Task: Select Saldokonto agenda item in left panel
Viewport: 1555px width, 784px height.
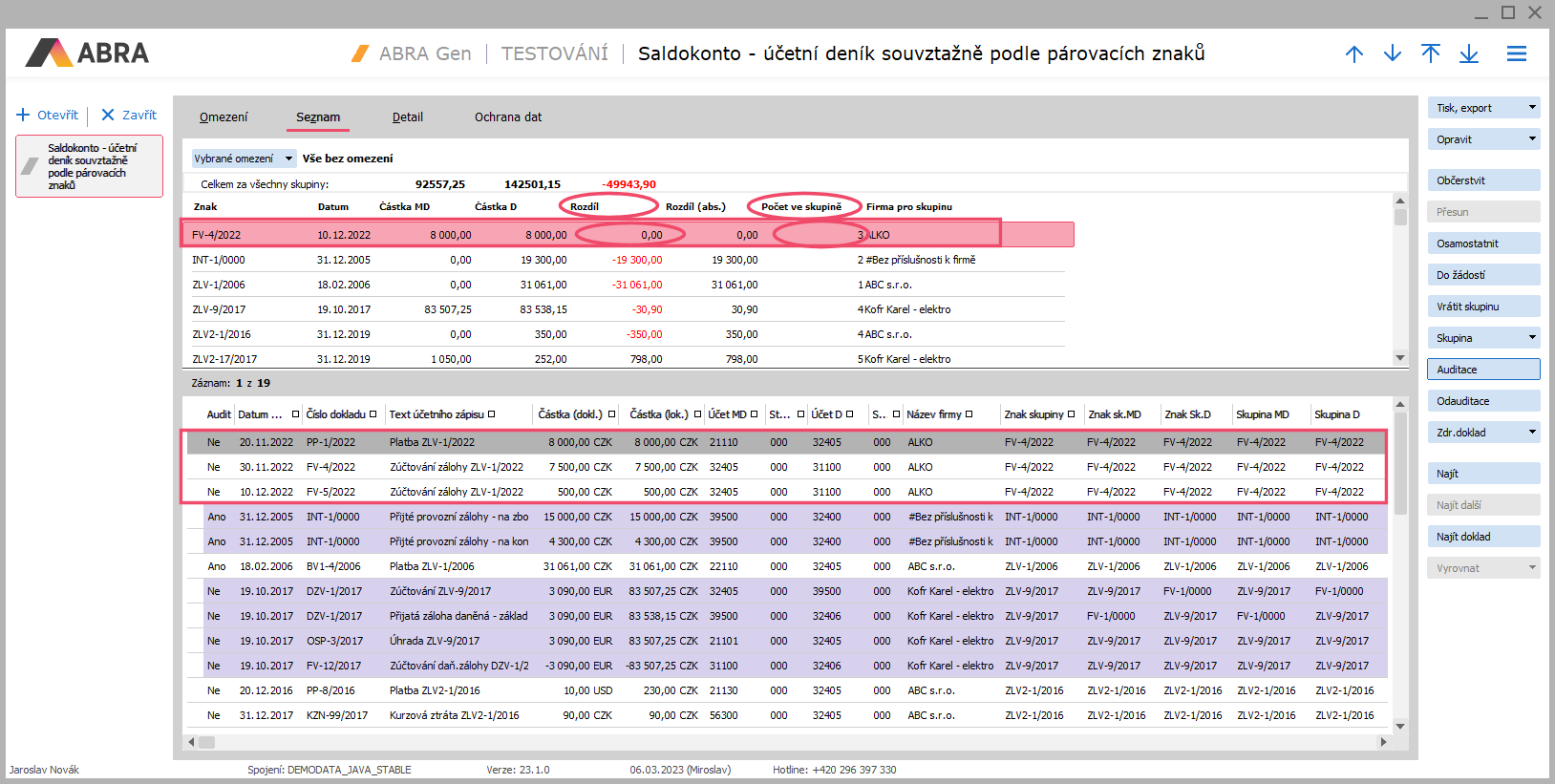Action: click(x=89, y=166)
